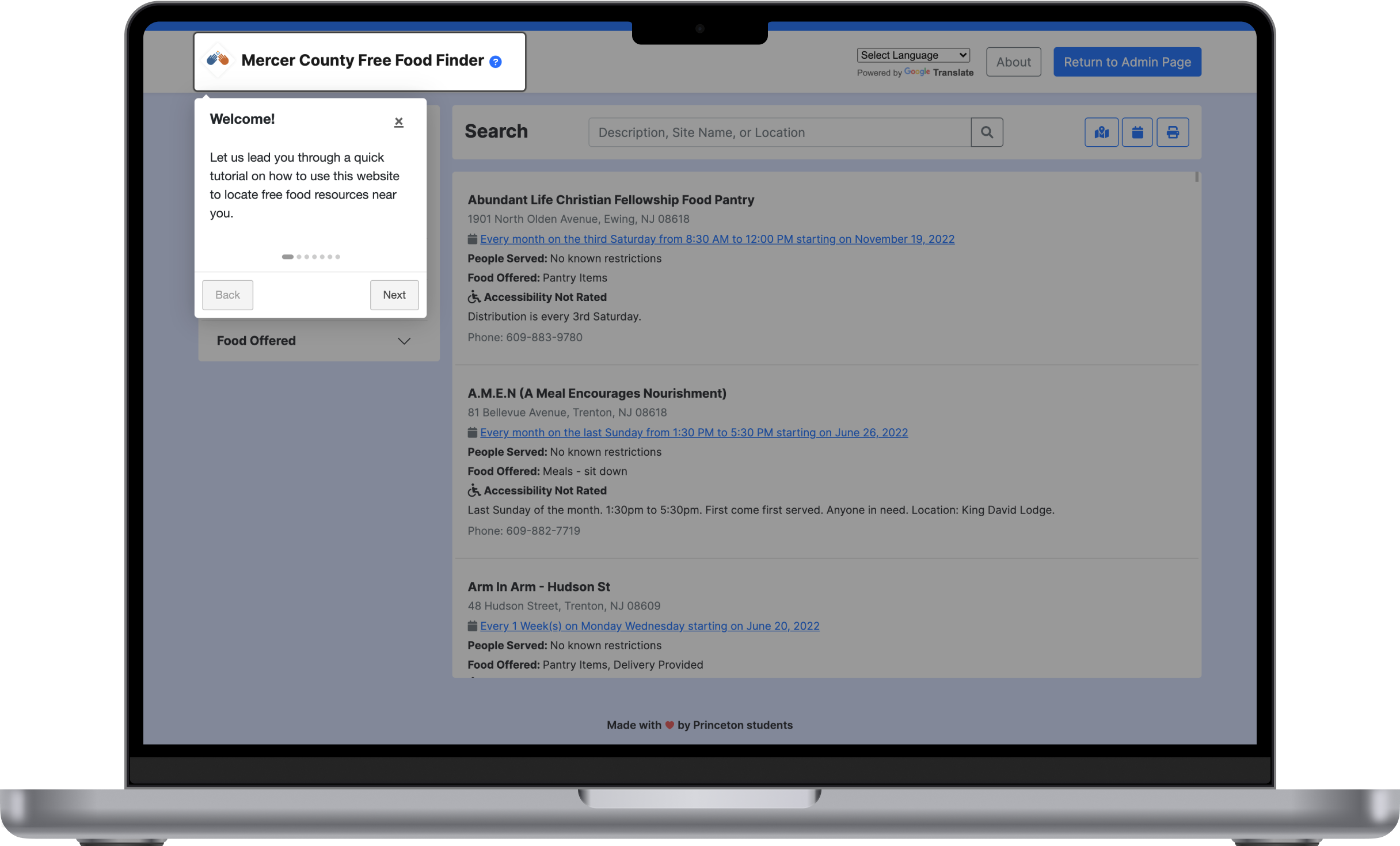Click the Mercer County Food Finder logo
Viewport: 1400px width, 846px height.
218,59
